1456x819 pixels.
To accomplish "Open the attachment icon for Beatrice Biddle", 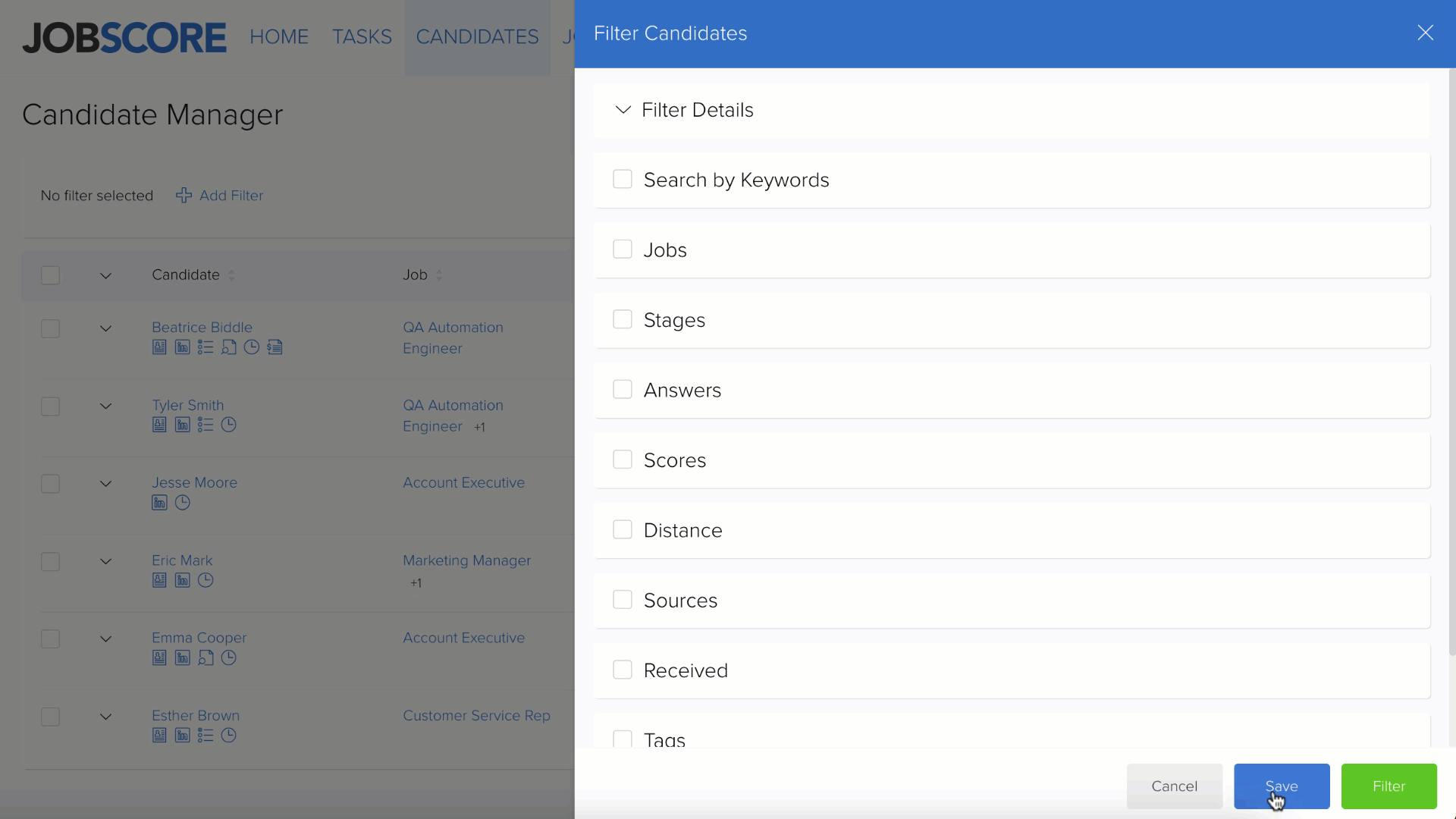I will (x=229, y=348).
